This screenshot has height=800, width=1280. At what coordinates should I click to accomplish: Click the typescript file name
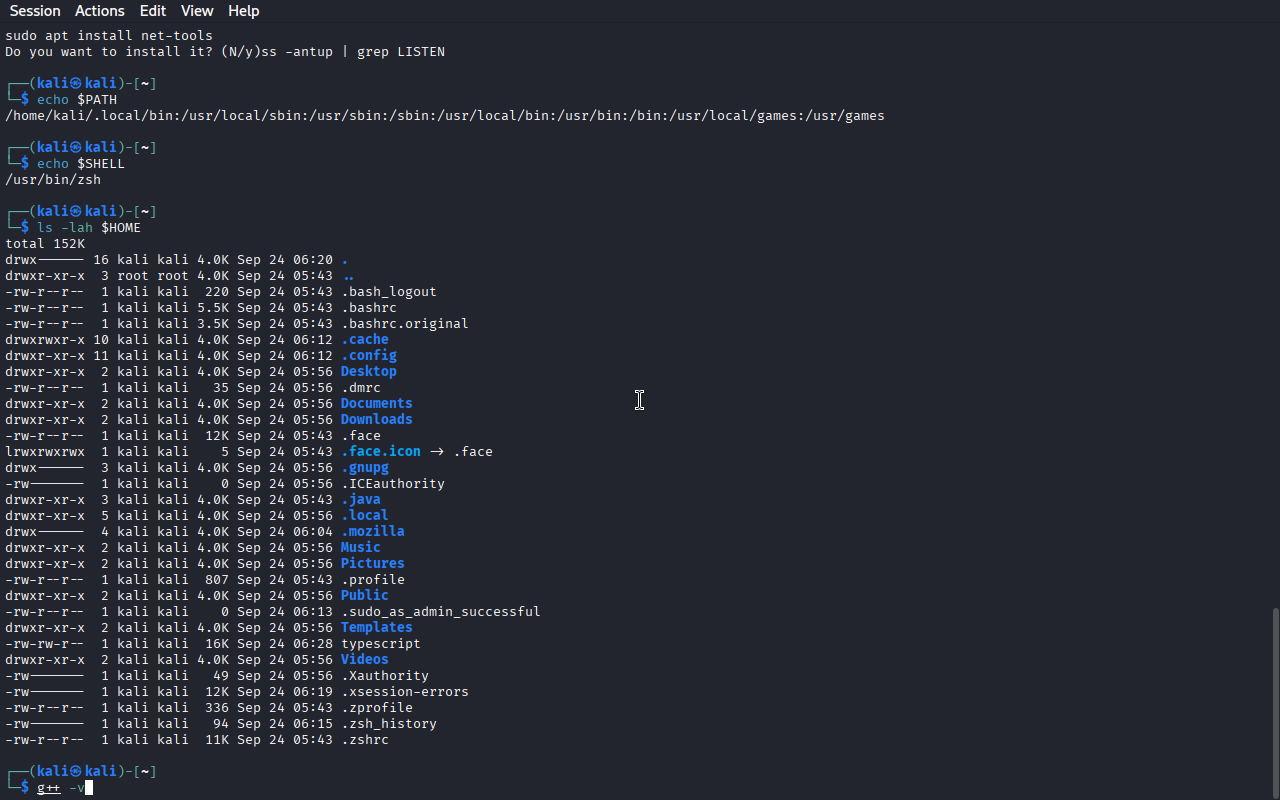point(380,644)
